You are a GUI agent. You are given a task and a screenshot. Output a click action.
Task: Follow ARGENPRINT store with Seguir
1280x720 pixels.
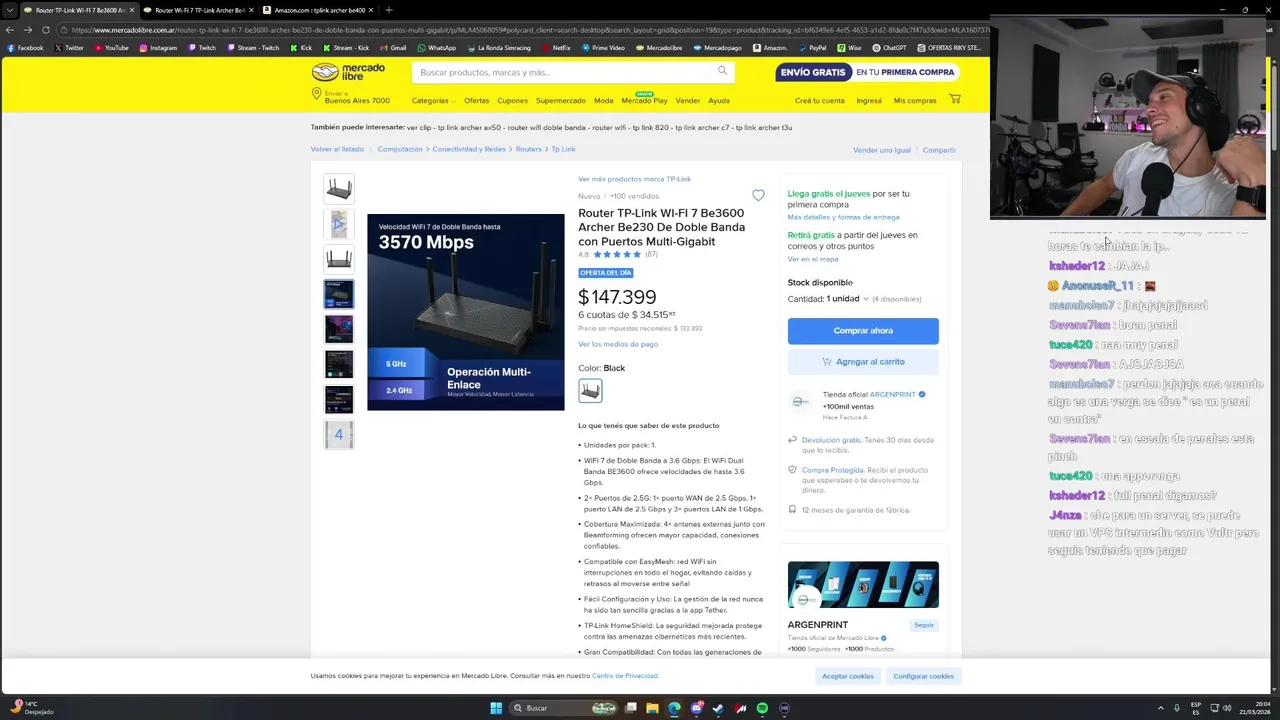point(924,625)
